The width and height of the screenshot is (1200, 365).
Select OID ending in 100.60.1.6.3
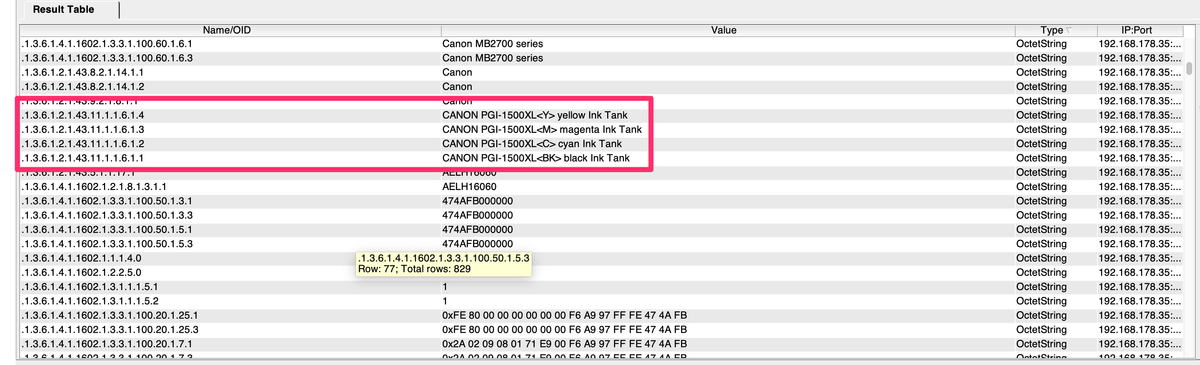(x=107, y=59)
